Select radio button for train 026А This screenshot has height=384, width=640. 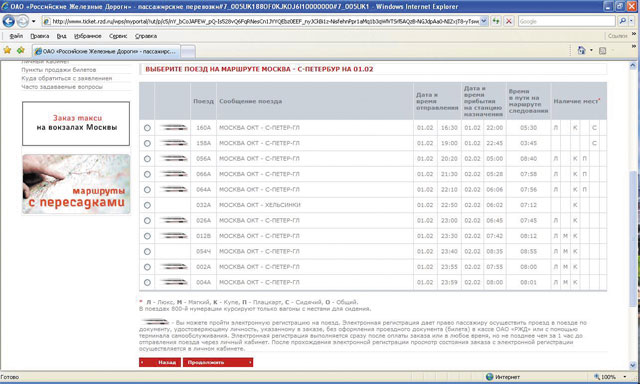(147, 221)
